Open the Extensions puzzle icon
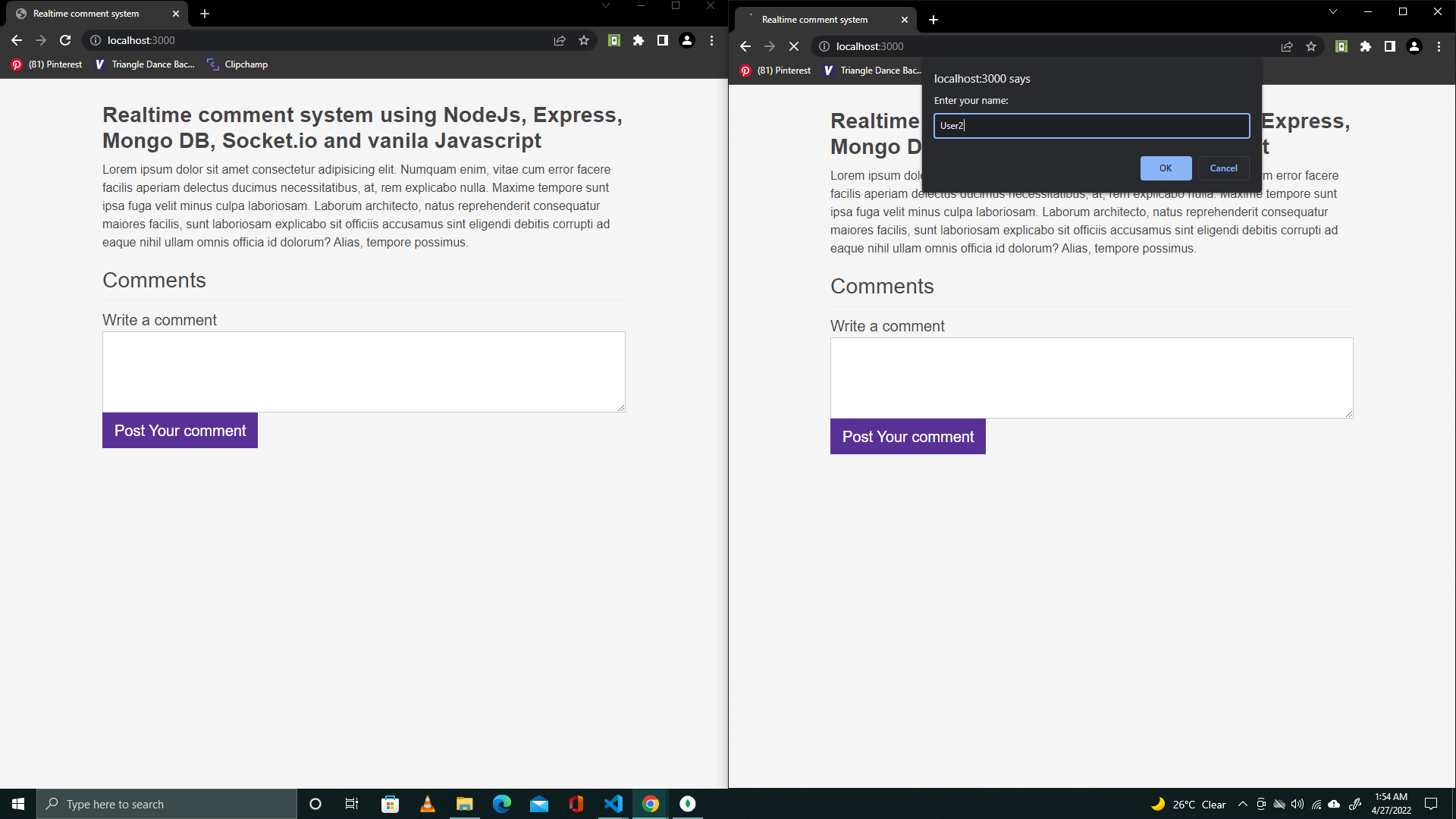This screenshot has height=819, width=1456. [638, 40]
